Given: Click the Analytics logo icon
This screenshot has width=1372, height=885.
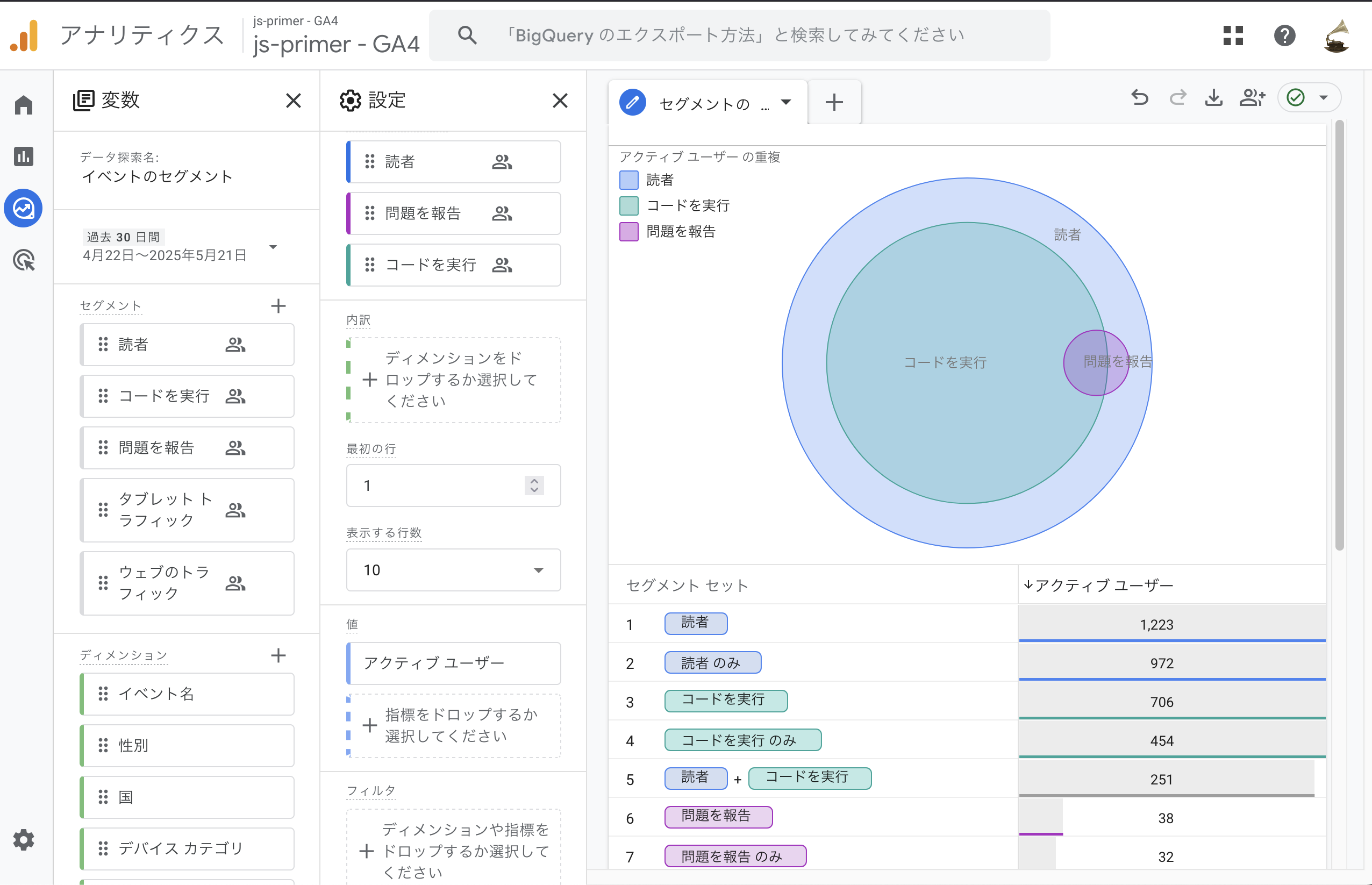Looking at the screenshot, I should 24,35.
